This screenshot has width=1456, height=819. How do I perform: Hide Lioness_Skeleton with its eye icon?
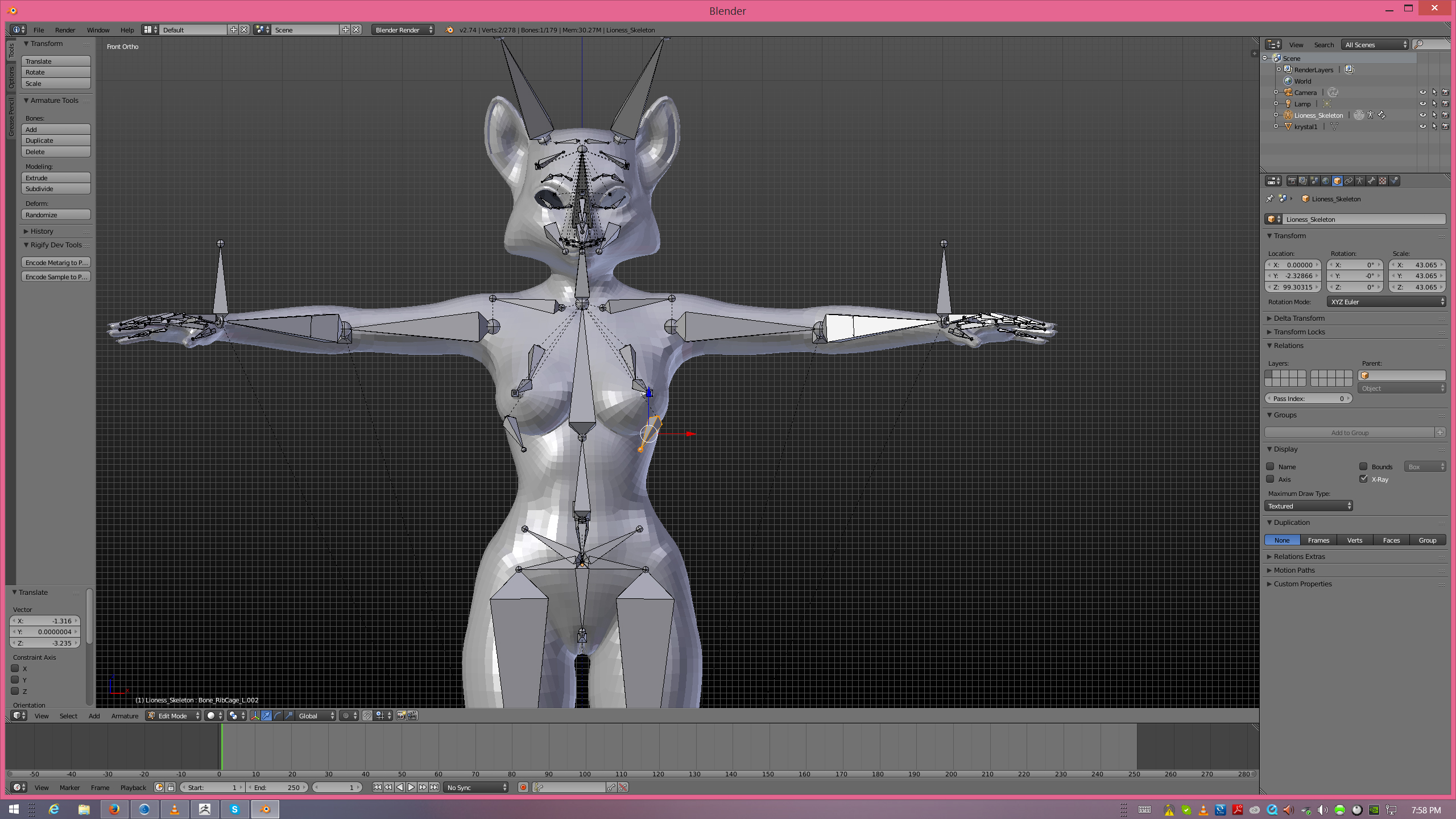(x=1422, y=115)
